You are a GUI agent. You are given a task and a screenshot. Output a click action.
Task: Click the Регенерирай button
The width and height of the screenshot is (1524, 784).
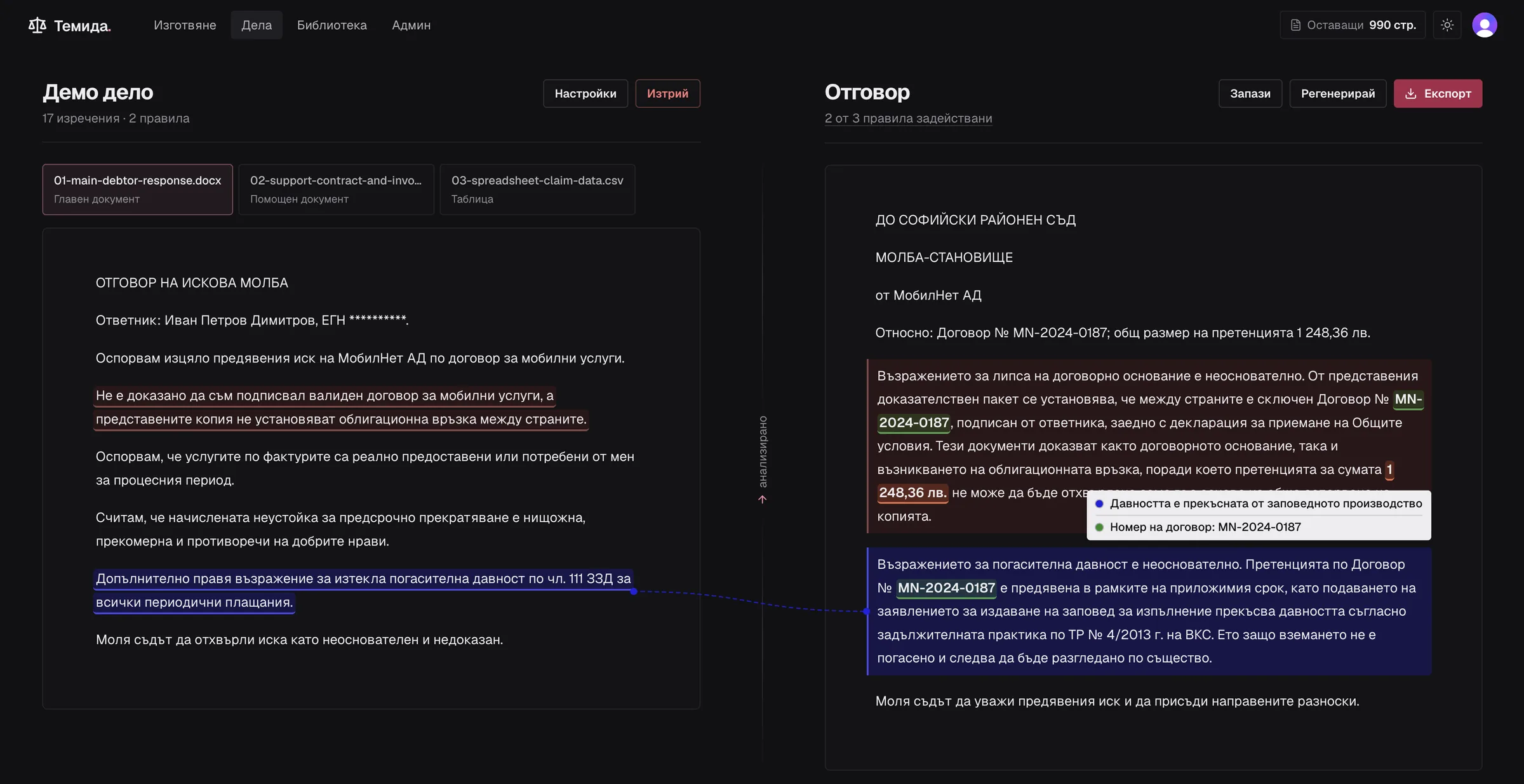coord(1338,94)
